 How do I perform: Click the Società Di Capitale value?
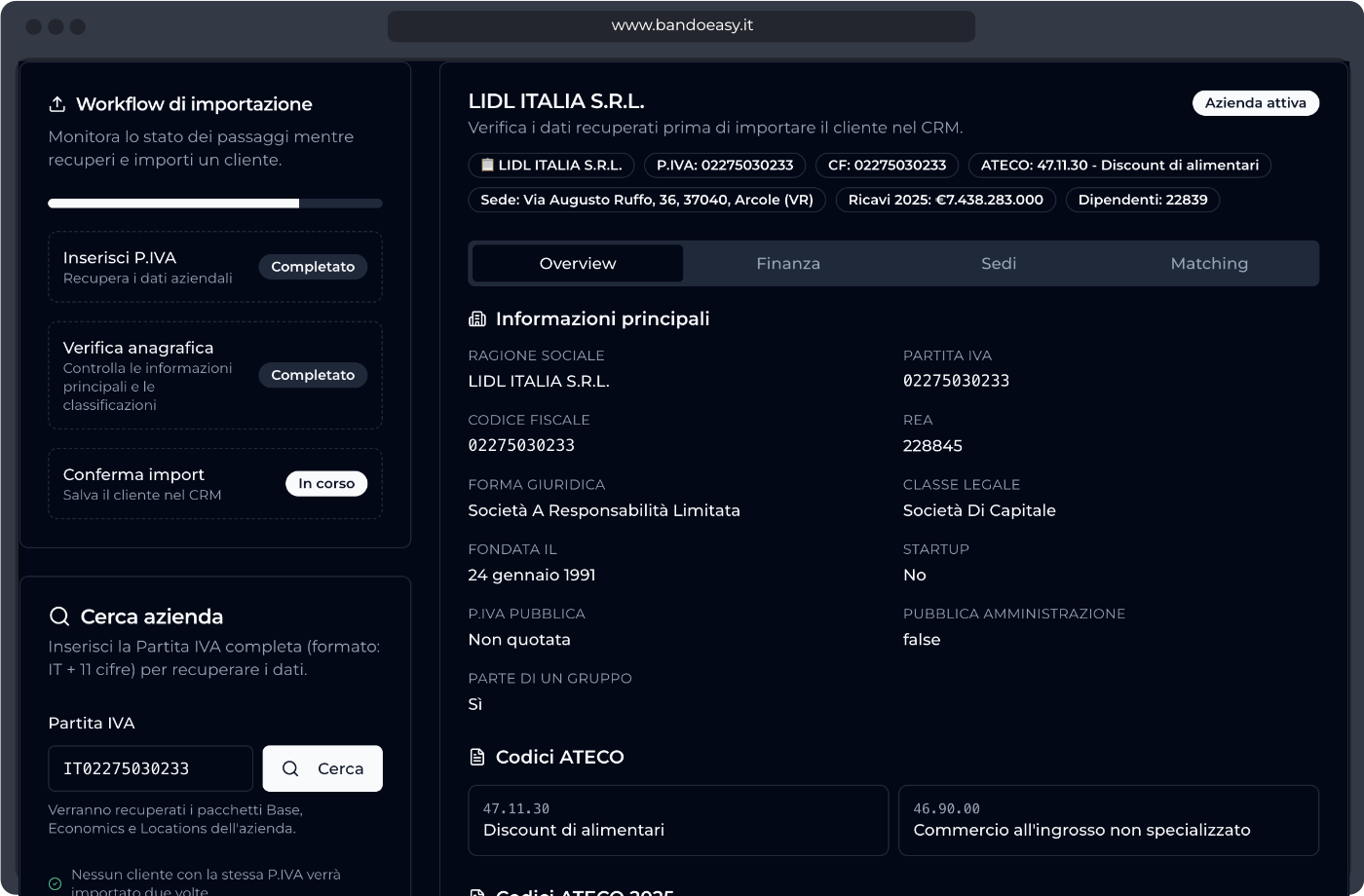tap(979, 510)
